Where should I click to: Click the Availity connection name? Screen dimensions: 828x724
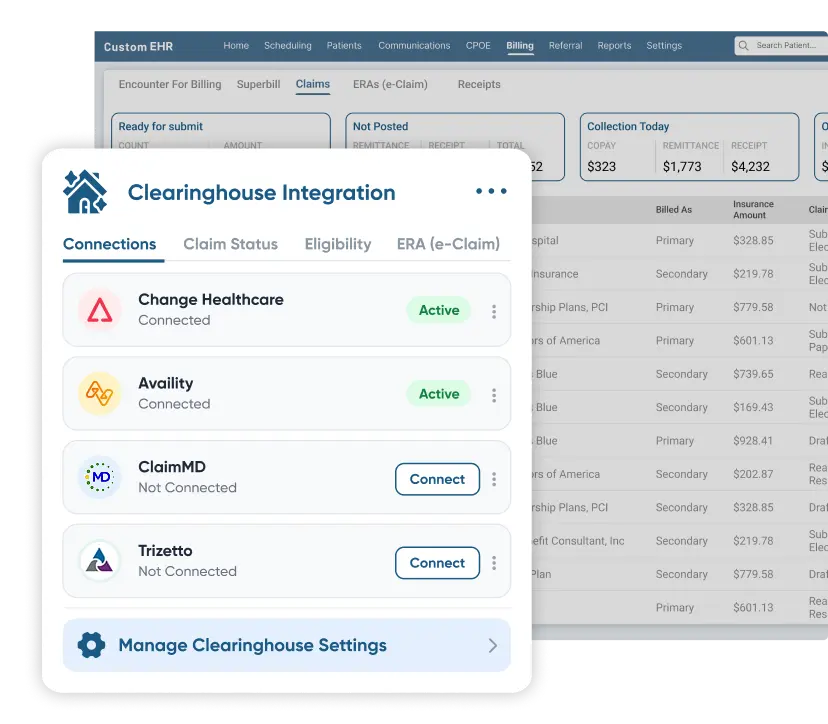[166, 383]
